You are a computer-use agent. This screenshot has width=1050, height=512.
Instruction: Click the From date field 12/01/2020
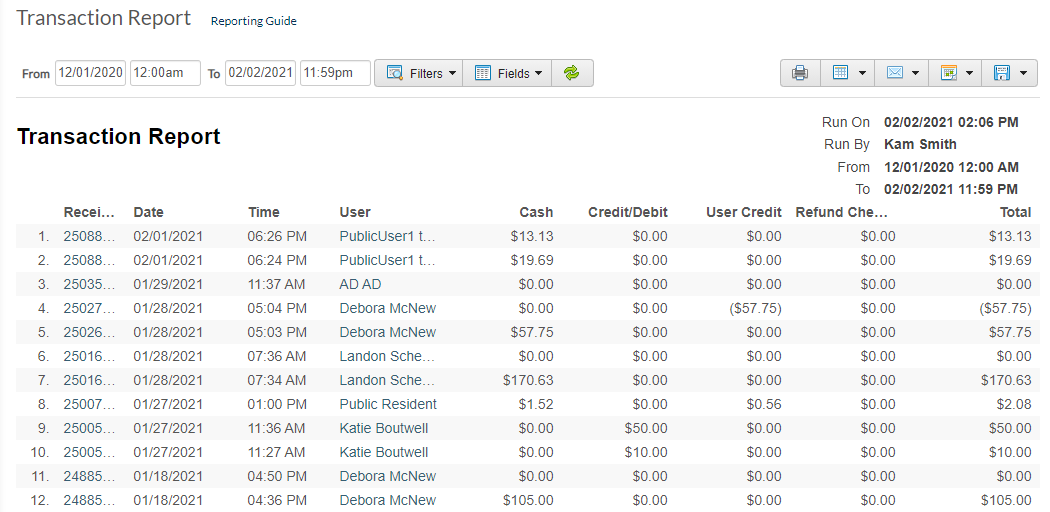[x=90, y=73]
